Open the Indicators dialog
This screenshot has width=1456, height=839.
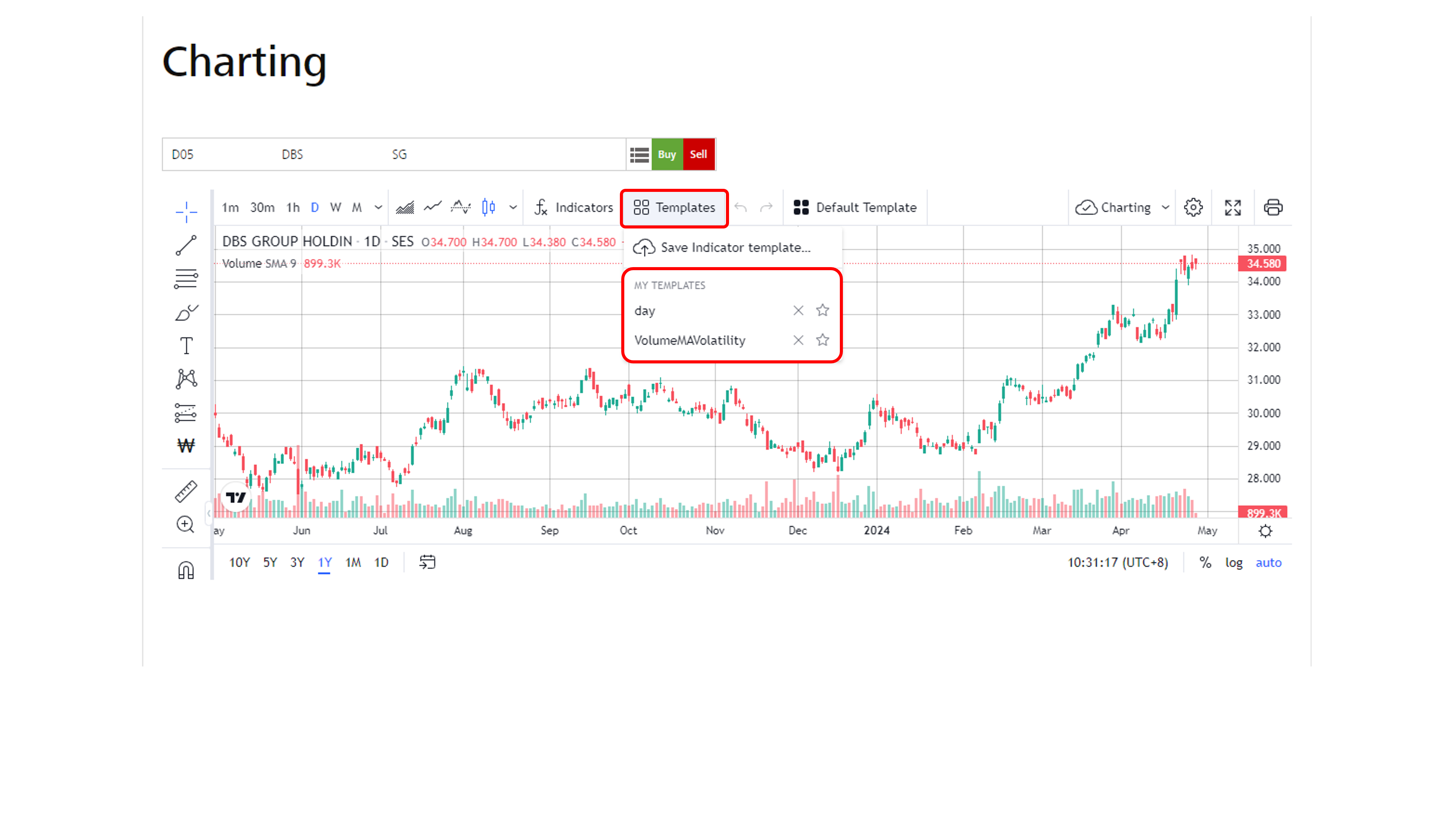pos(574,207)
